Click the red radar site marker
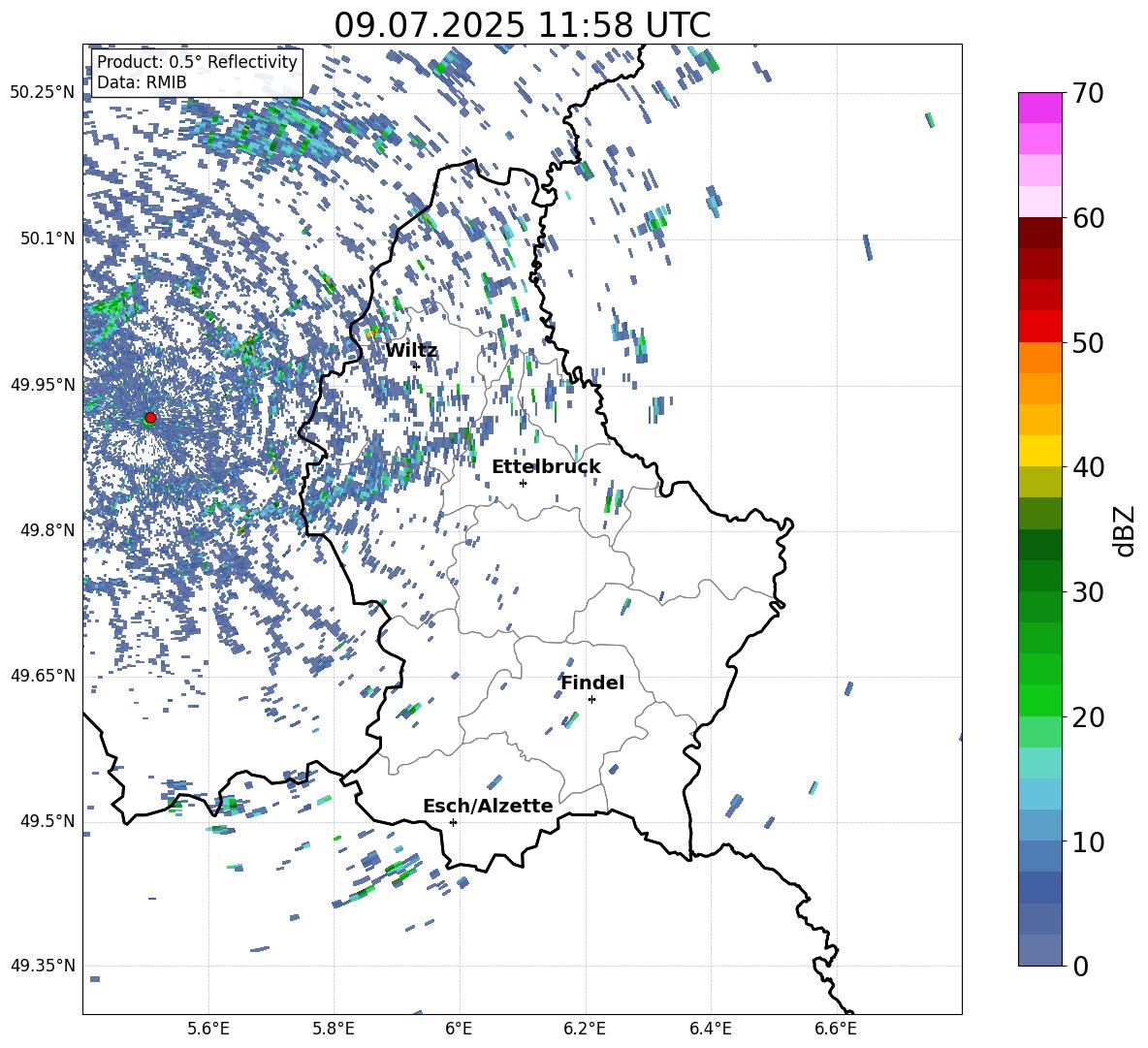Screen dimensions: 1148x1048 pos(150,418)
